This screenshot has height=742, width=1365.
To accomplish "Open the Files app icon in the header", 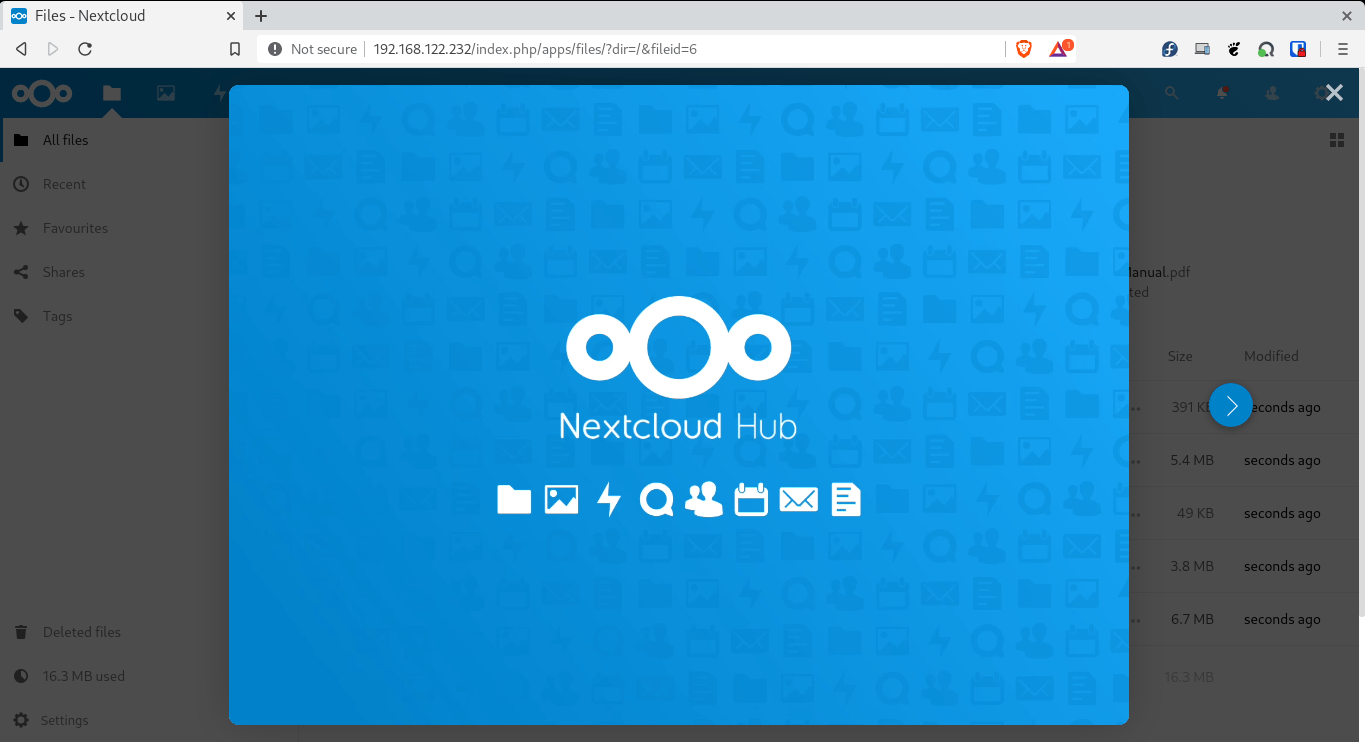I will [112, 93].
